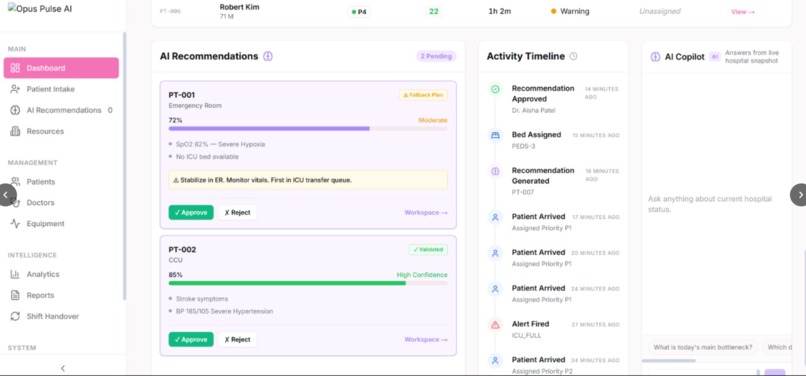Approve the PT-001 recommendation
The image size is (806, 376).
click(191, 212)
